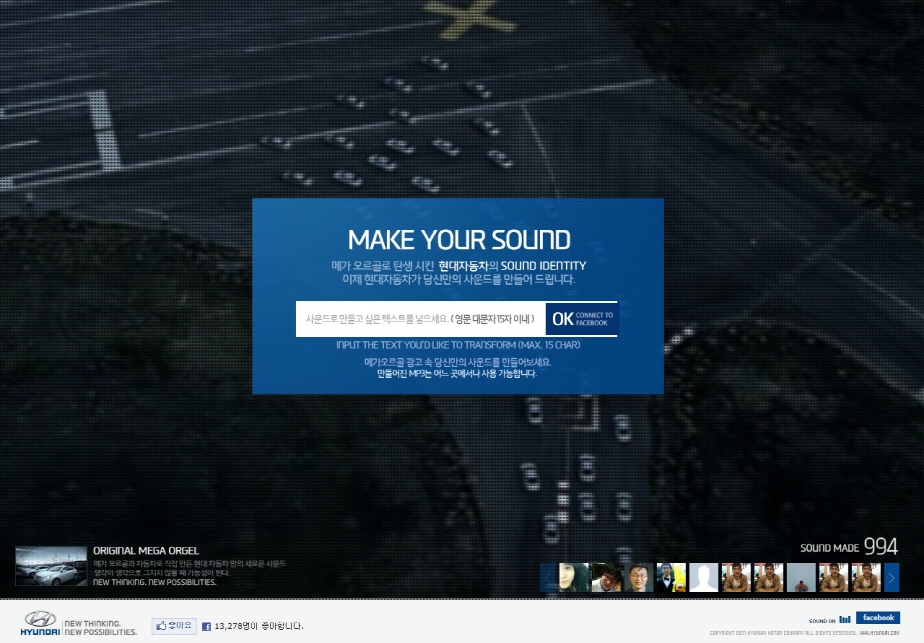The height and width of the screenshot is (643, 924).
Task: Click the sound text input field
Action: [421, 319]
